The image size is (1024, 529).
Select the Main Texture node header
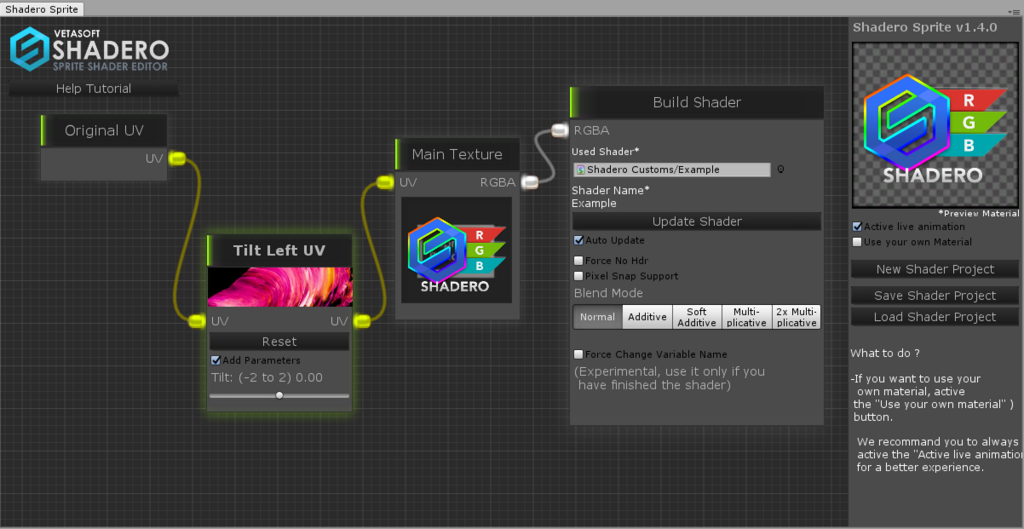coord(456,155)
